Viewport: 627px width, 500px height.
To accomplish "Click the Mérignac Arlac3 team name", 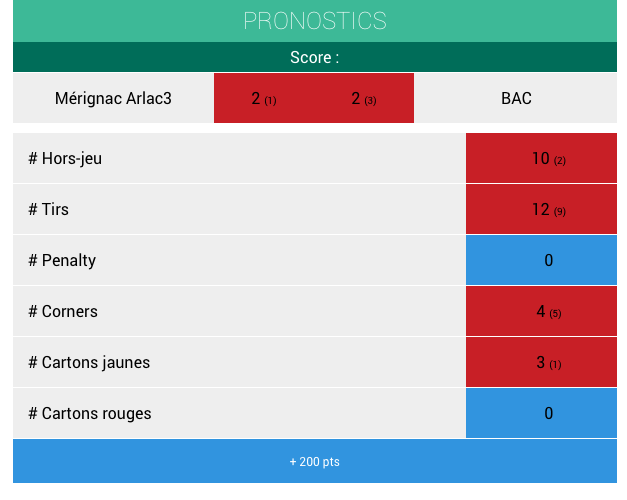I will tap(113, 98).
